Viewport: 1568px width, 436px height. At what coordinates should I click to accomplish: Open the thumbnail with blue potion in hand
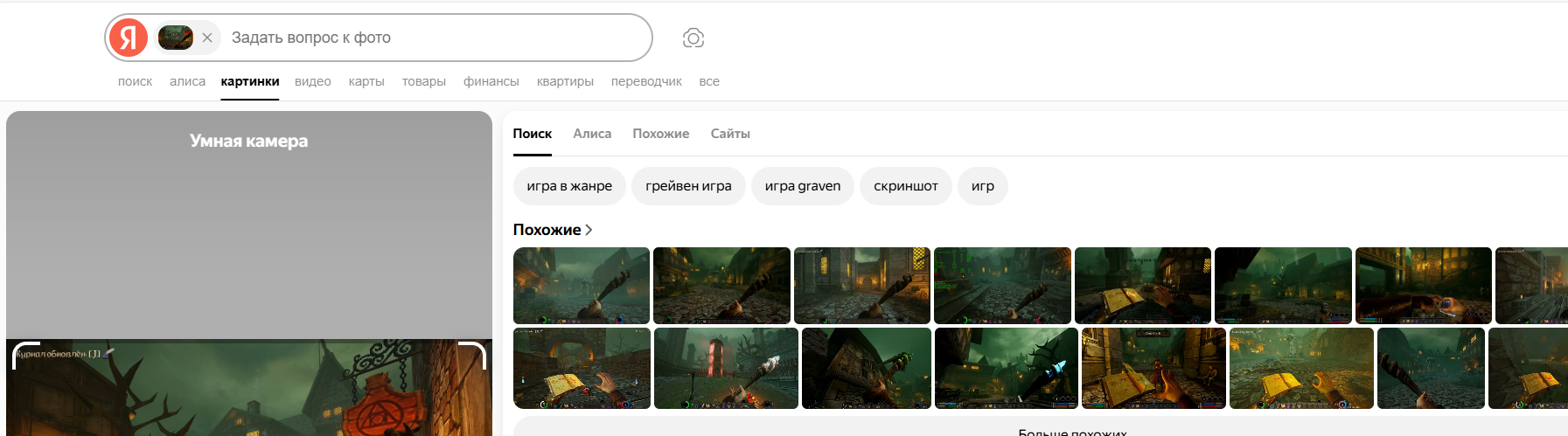click(1424, 286)
